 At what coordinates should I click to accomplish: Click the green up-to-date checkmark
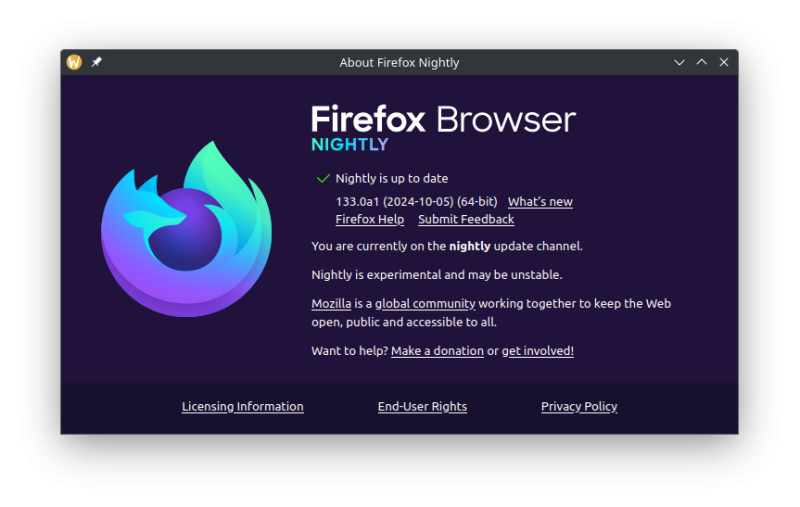323,179
